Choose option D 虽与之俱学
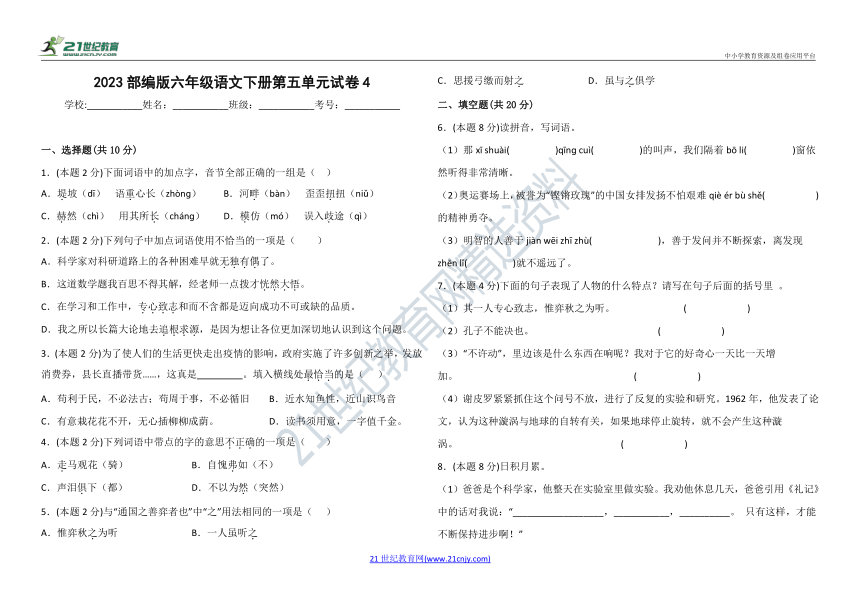Viewport: 860px width, 608px height. pos(622,81)
